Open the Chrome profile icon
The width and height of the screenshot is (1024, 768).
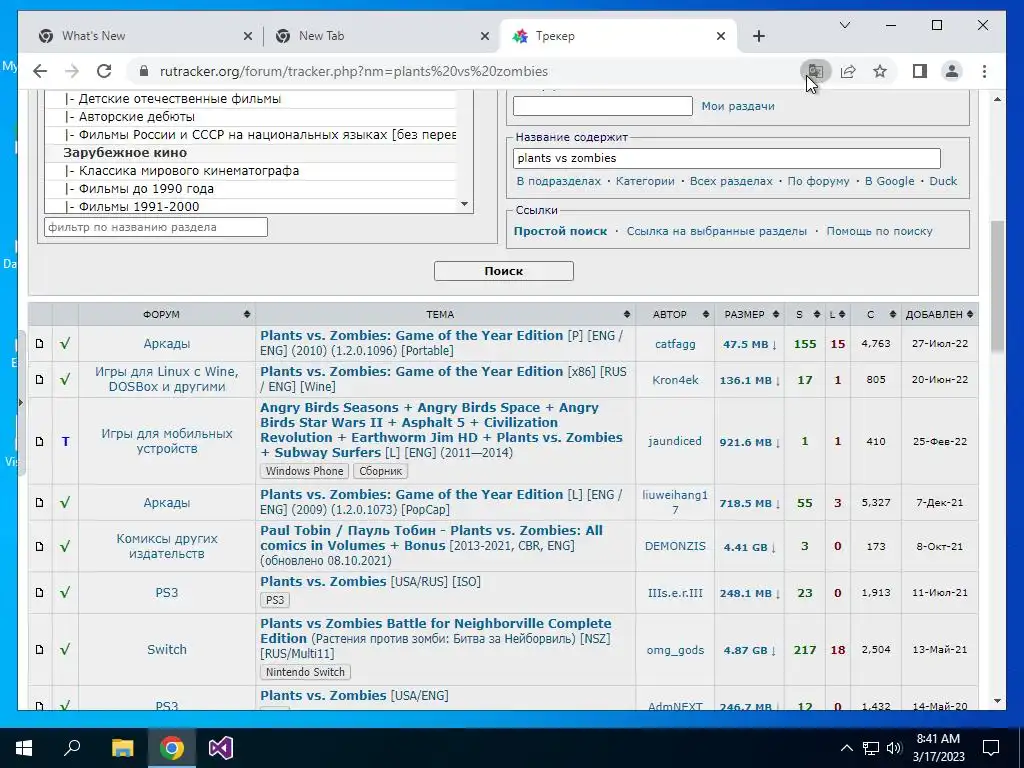click(952, 71)
